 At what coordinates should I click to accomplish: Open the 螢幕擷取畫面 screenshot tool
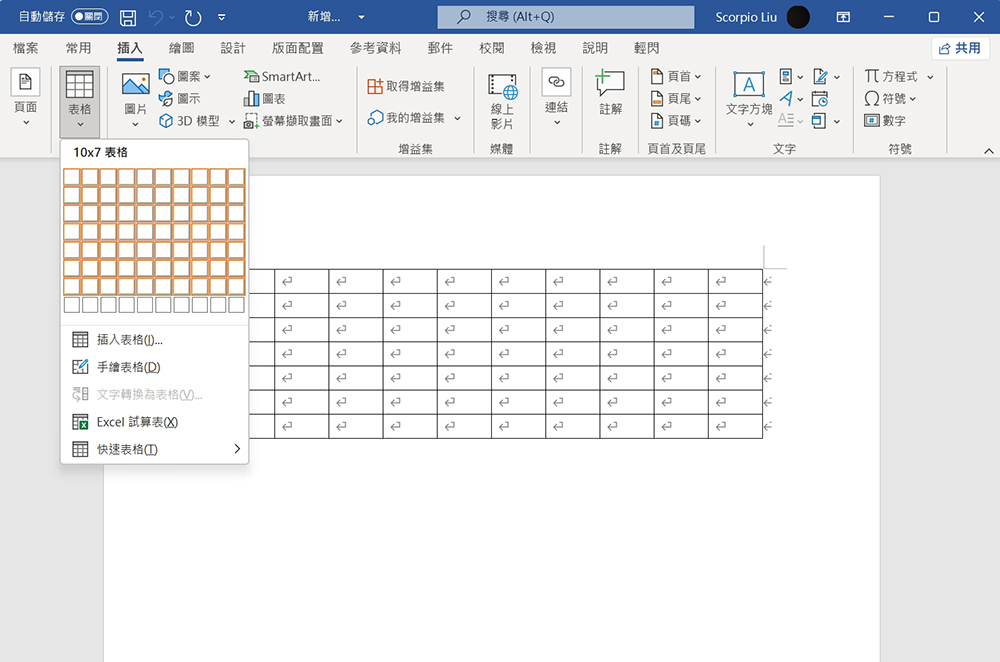tap(286, 120)
